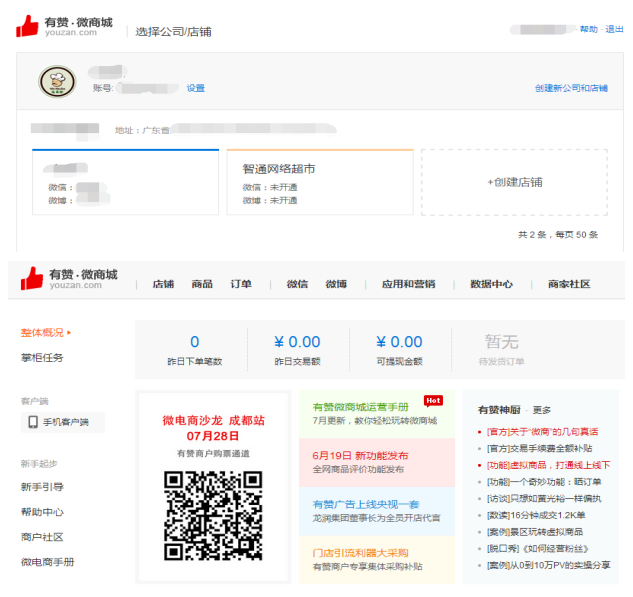The width and height of the screenshot is (633, 597).
Task: Click 退出 to log out
Action: pos(615,29)
